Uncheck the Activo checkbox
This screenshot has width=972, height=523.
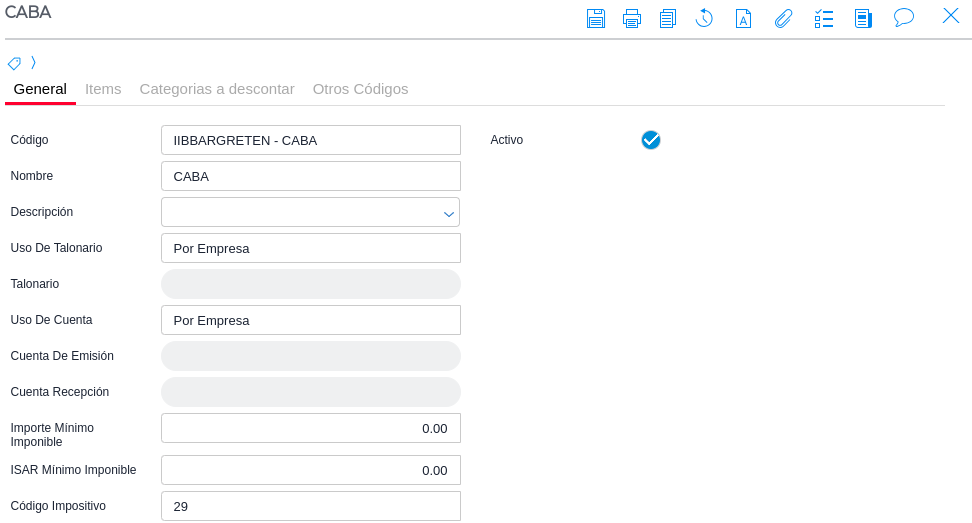[651, 140]
